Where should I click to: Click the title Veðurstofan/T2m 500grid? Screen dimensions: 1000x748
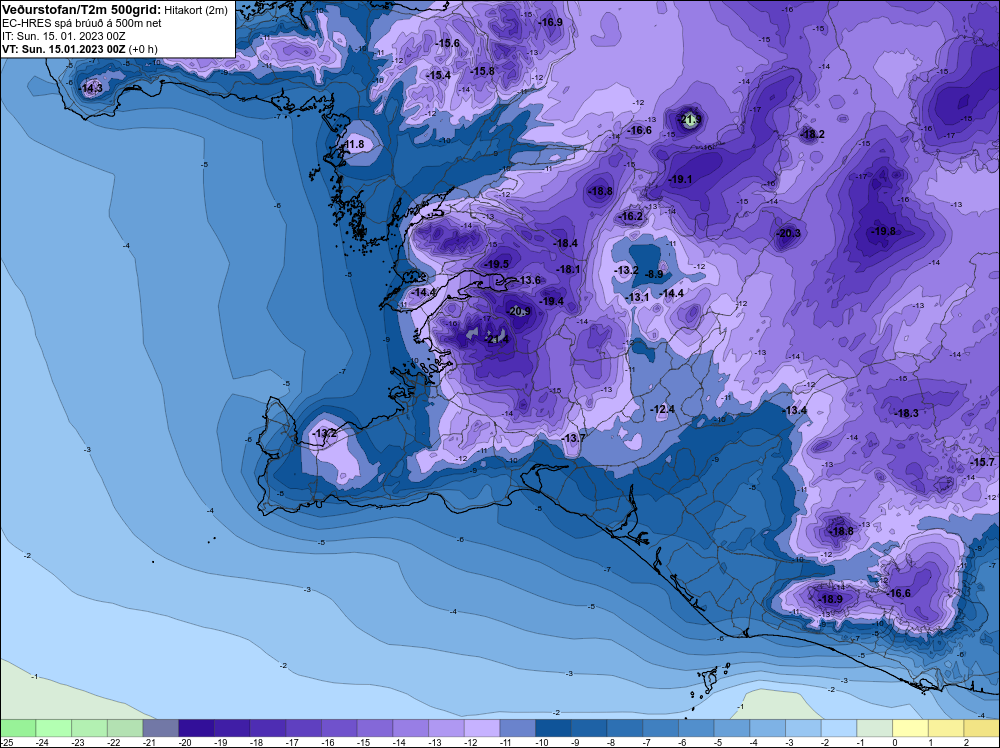82,10
